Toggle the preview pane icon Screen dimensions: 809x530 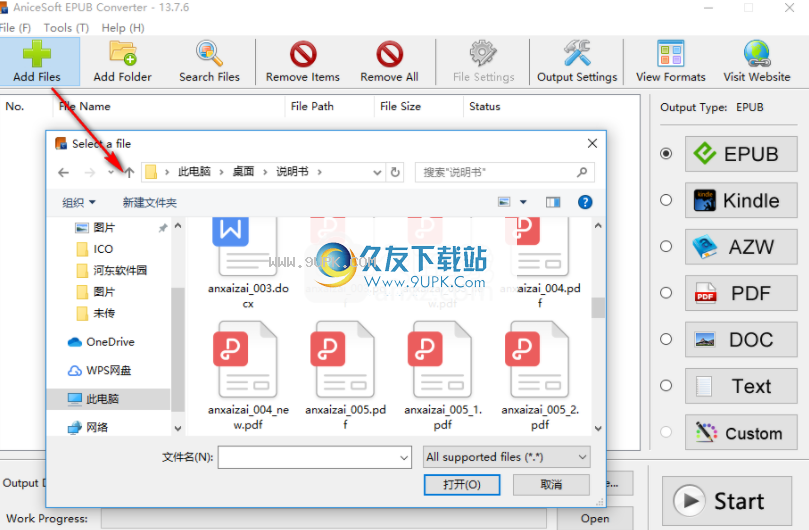(x=553, y=202)
